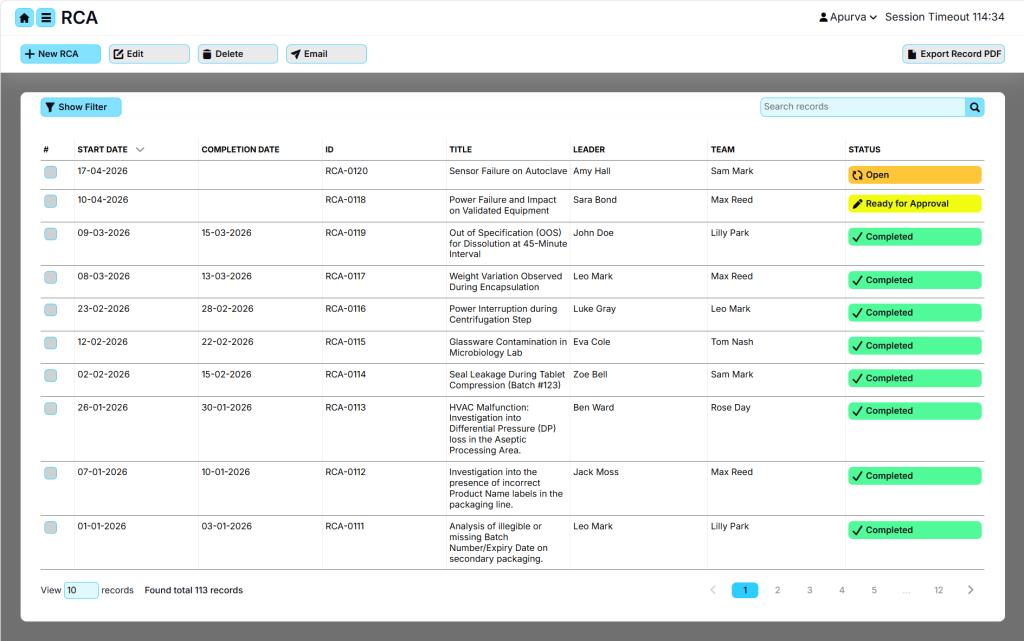Viewport: 1024px width, 641px height.
Task: Select checkbox for RCA-0112
Action: click(x=50, y=473)
